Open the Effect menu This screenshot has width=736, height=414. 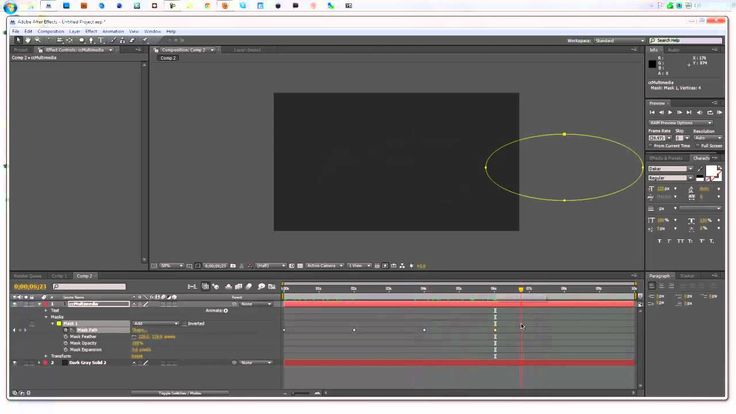click(91, 31)
